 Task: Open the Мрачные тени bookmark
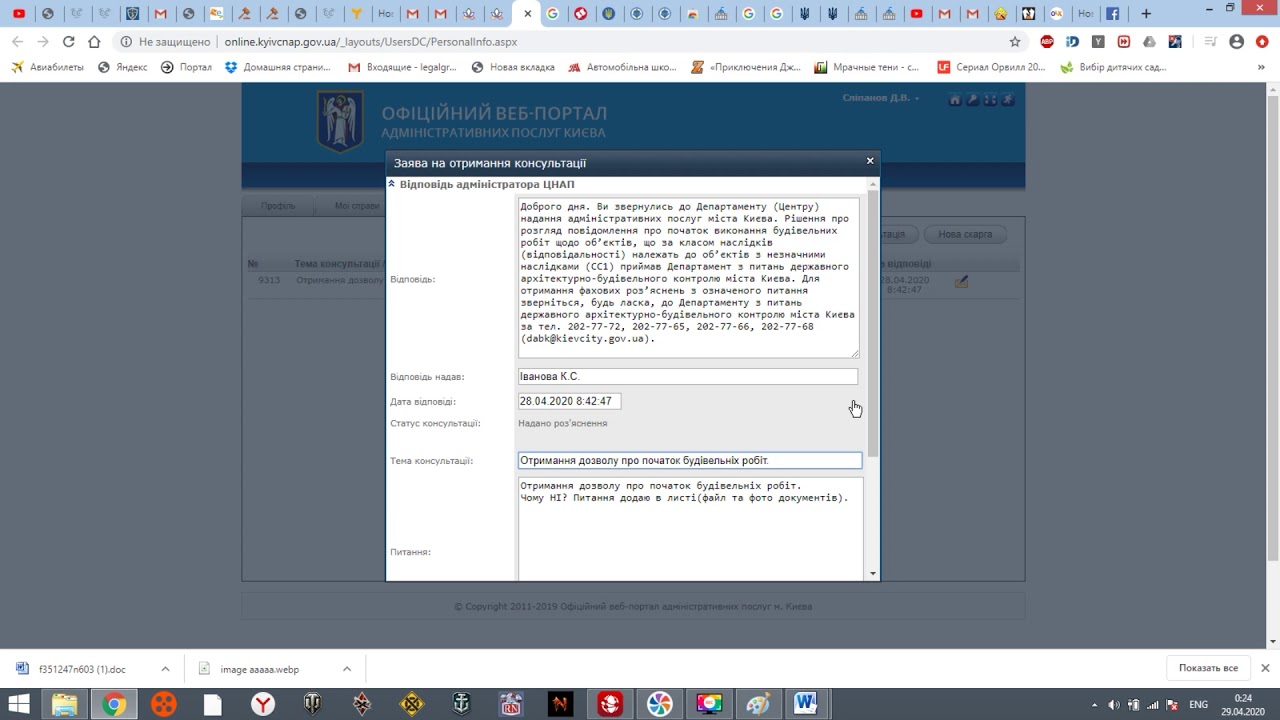pos(867,67)
